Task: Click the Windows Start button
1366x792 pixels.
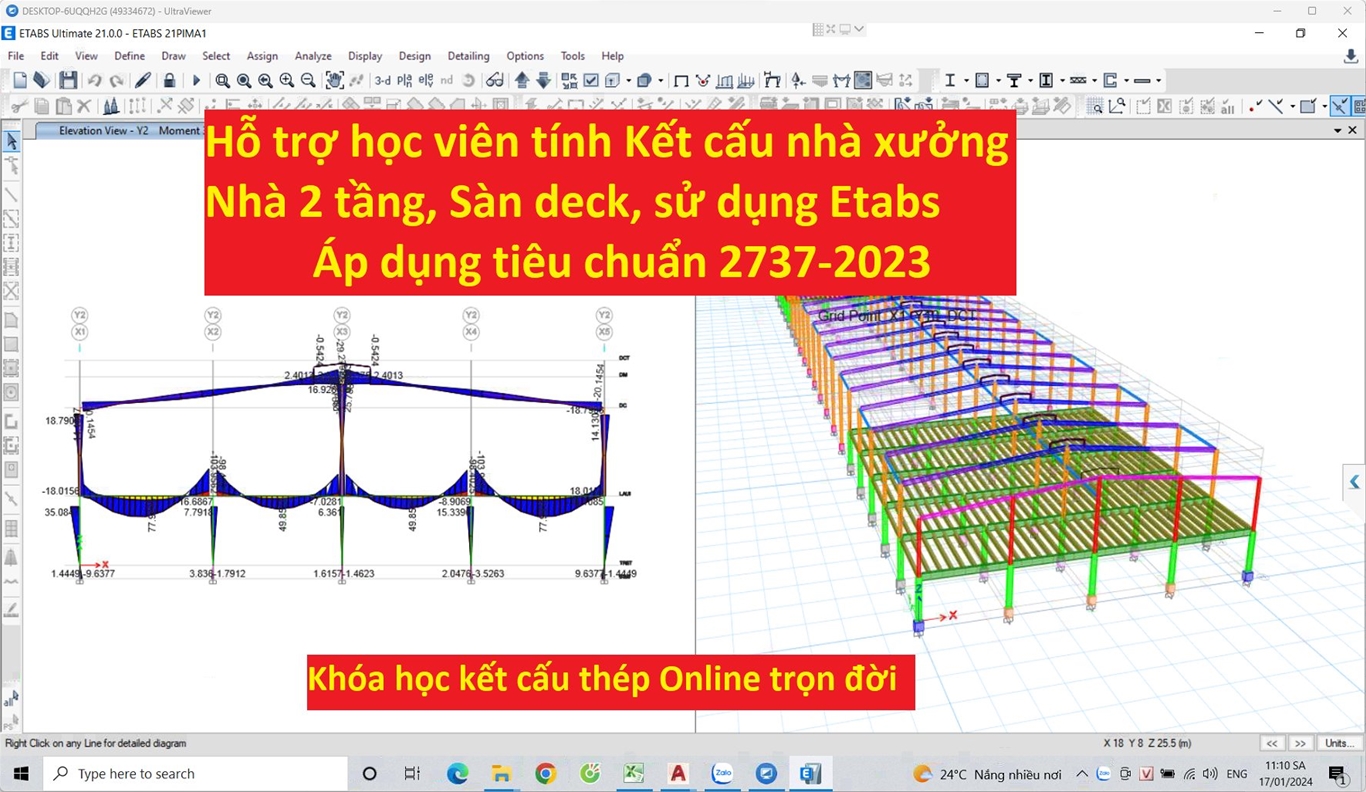Action: tap(22, 773)
